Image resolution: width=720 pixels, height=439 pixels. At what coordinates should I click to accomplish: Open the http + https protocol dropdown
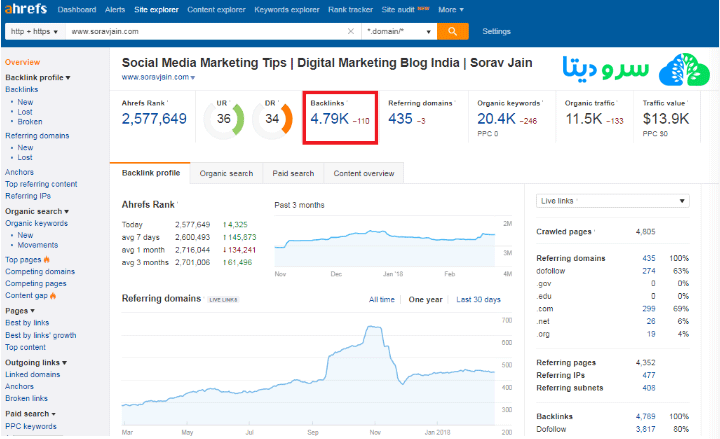click(x=34, y=32)
